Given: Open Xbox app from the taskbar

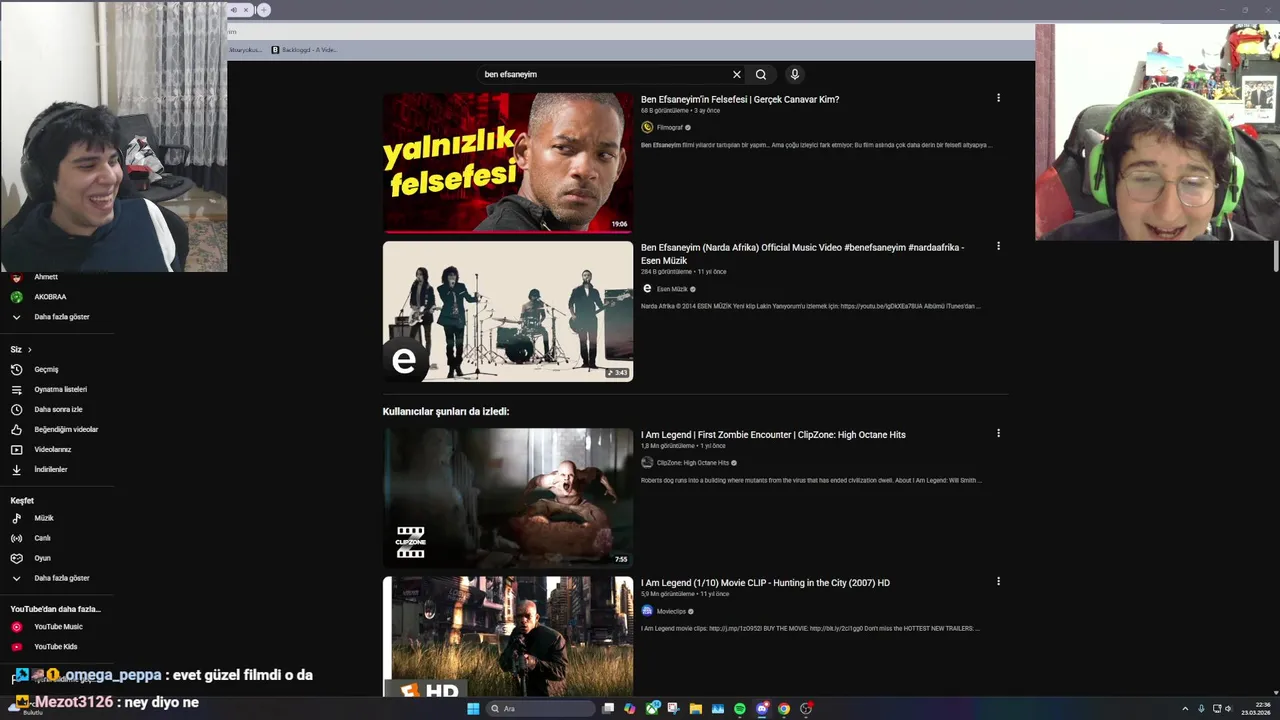Looking at the screenshot, I should tap(652, 709).
